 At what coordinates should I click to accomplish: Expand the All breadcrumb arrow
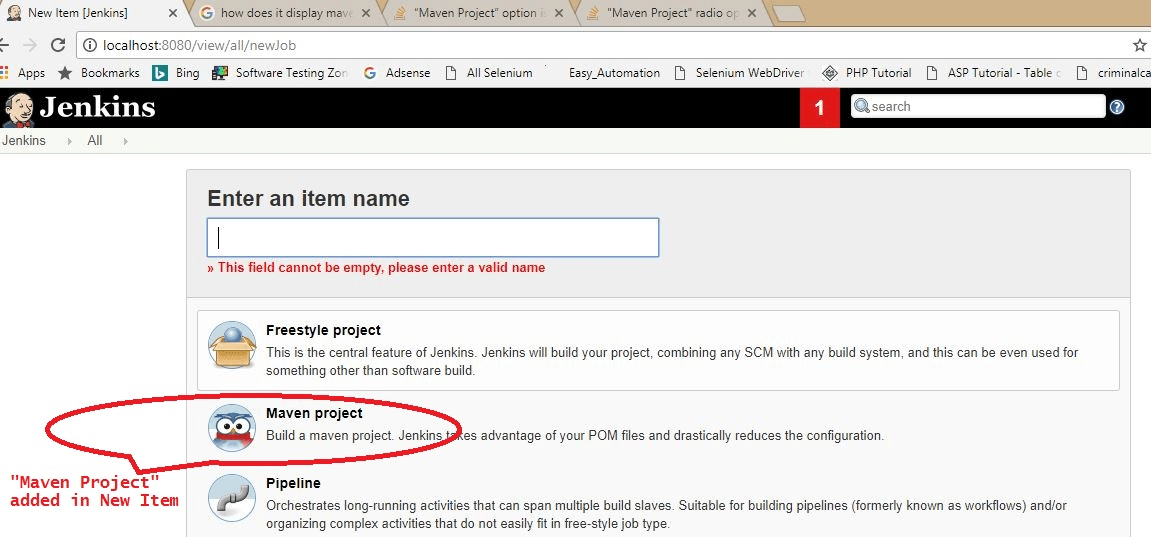click(x=126, y=141)
